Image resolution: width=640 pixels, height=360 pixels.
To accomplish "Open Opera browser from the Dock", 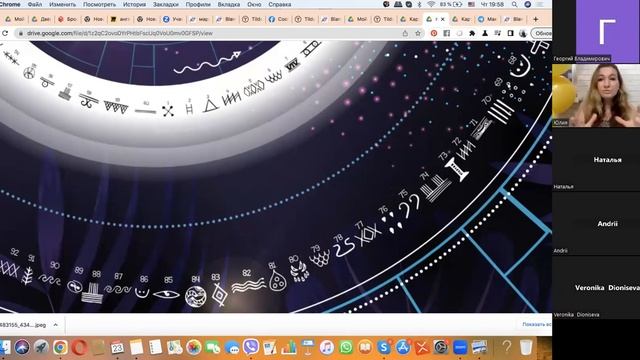I will [x=79, y=347].
